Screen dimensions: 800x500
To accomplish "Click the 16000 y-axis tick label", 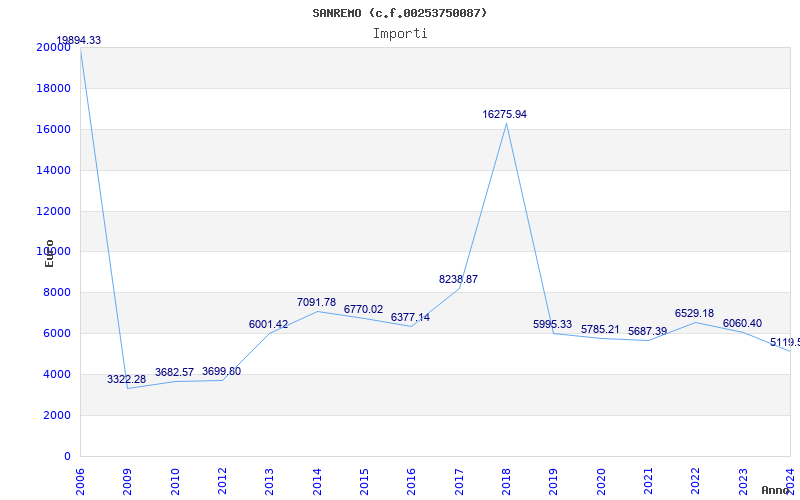I will [x=54, y=129].
